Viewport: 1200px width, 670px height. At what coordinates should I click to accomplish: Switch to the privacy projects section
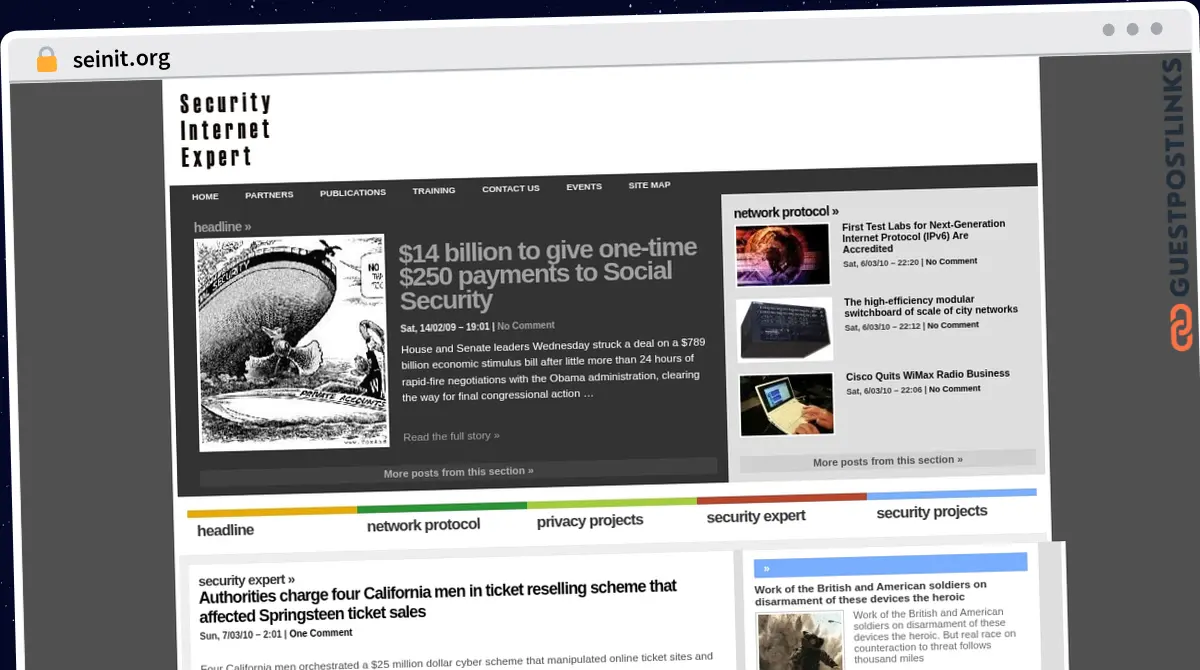coord(590,520)
